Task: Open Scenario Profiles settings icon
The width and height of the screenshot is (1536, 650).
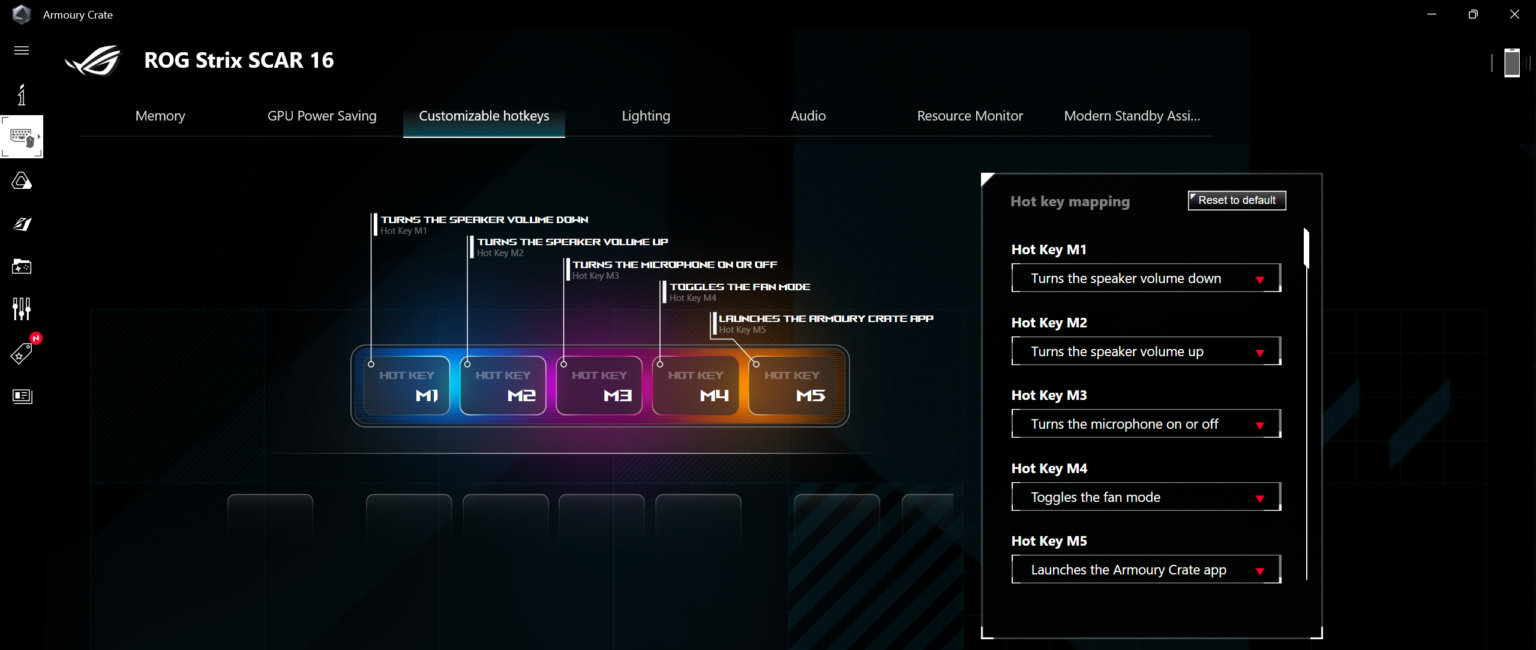Action: [x=20, y=309]
